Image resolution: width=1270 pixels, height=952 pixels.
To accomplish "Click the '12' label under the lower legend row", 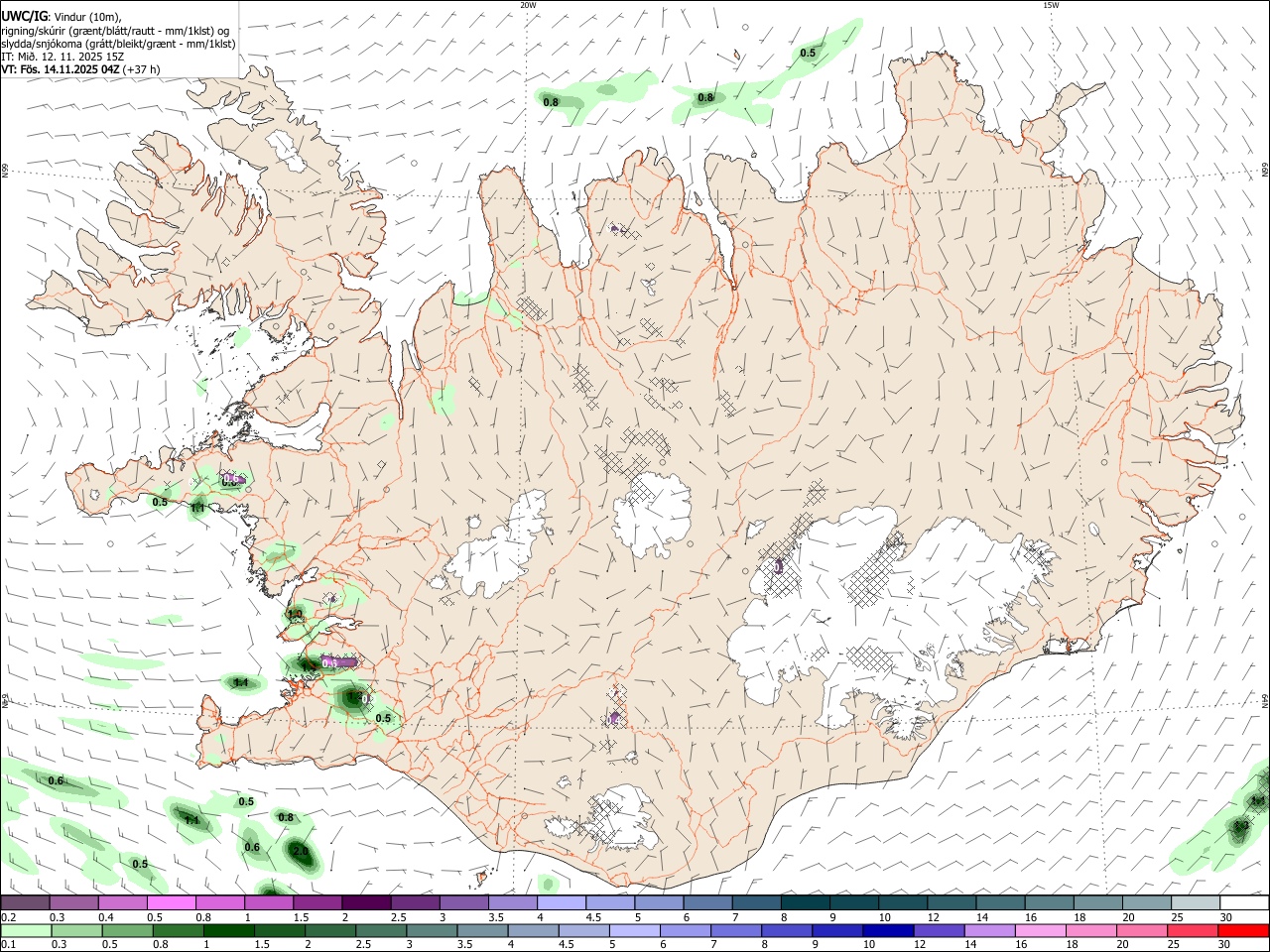I will tap(919, 945).
